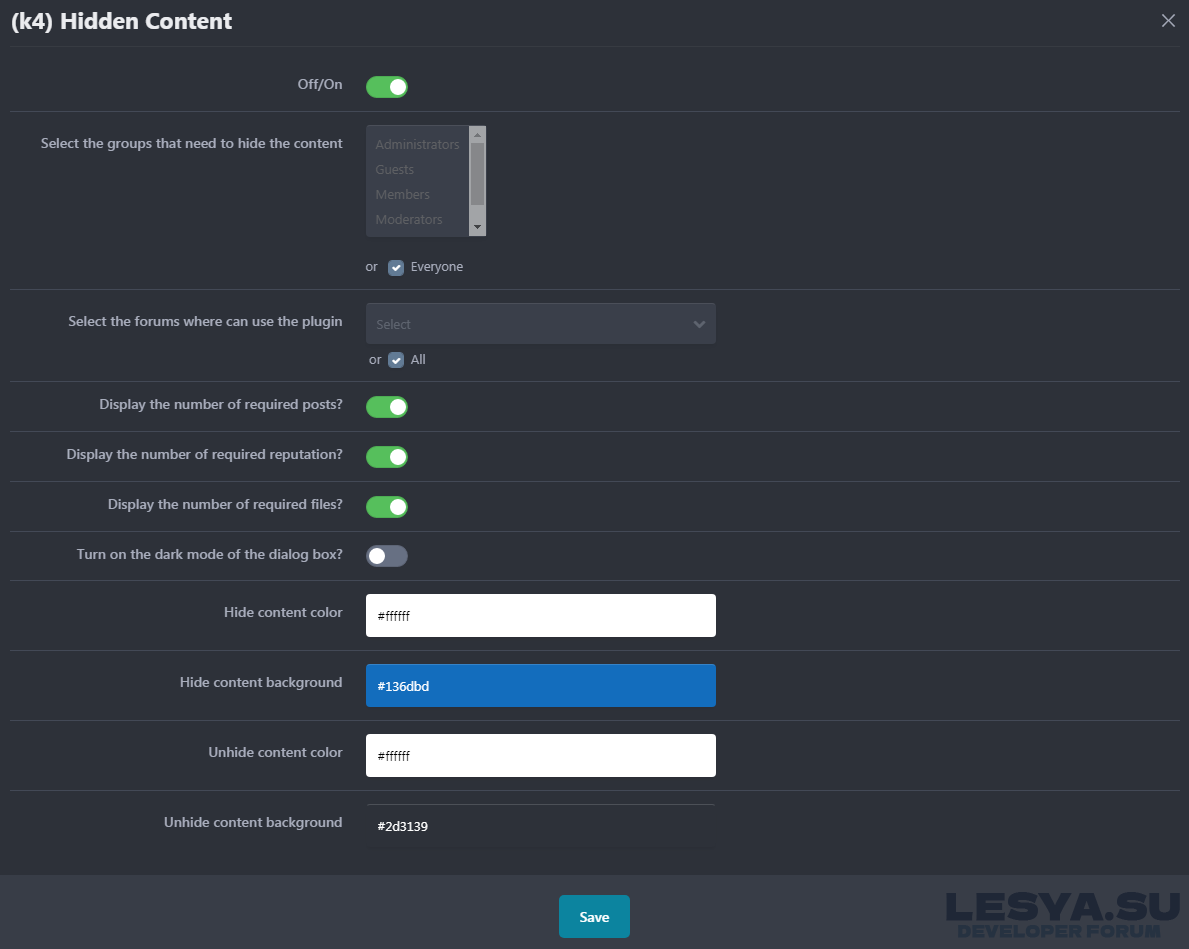Open the Hide content background color picker
The width and height of the screenshot is (1189, 949).
pos(540,686)
